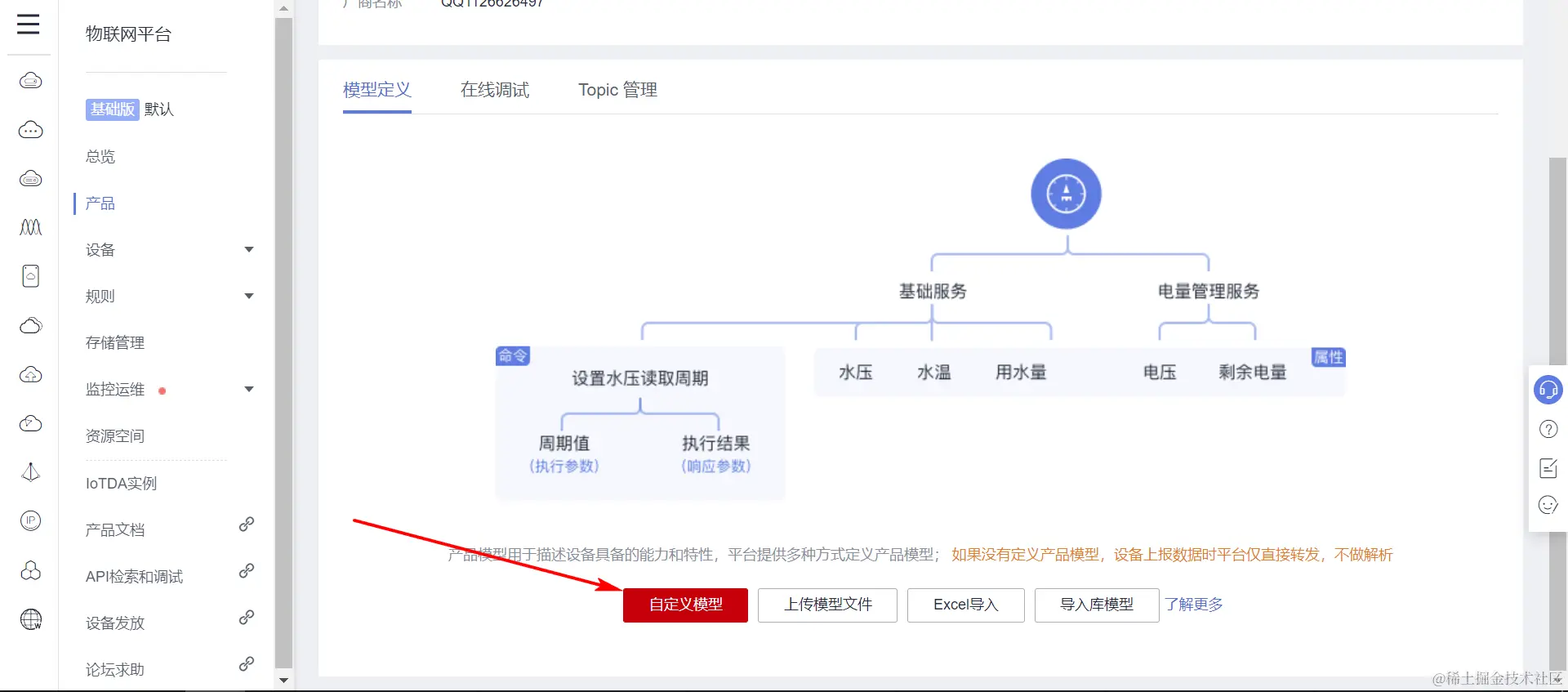Click the globe icon in left rail
The width and height of the screenshot is (1568, 692).
click(30, 619)
